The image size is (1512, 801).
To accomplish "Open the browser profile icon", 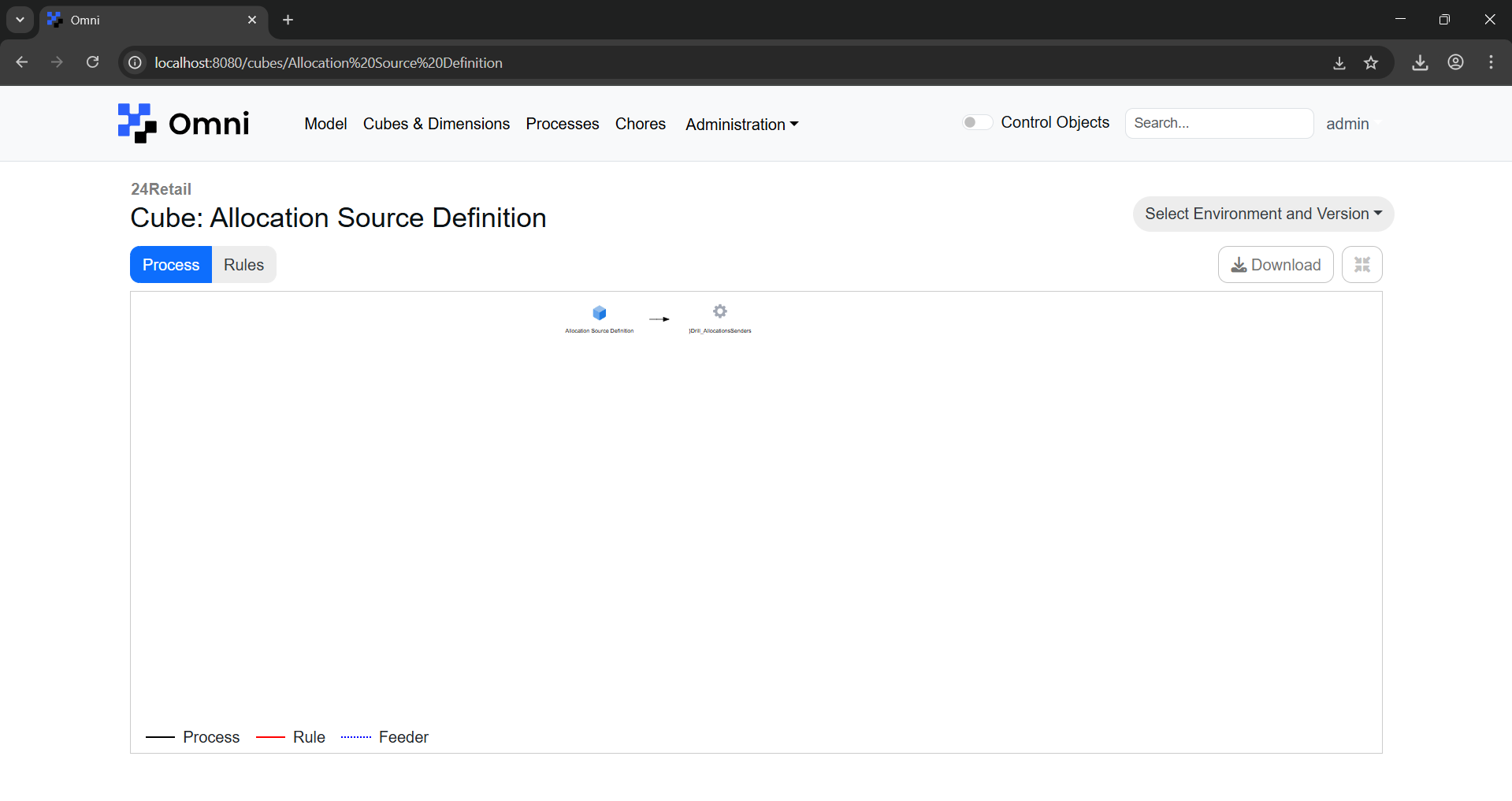I will tap(1455, 62).
